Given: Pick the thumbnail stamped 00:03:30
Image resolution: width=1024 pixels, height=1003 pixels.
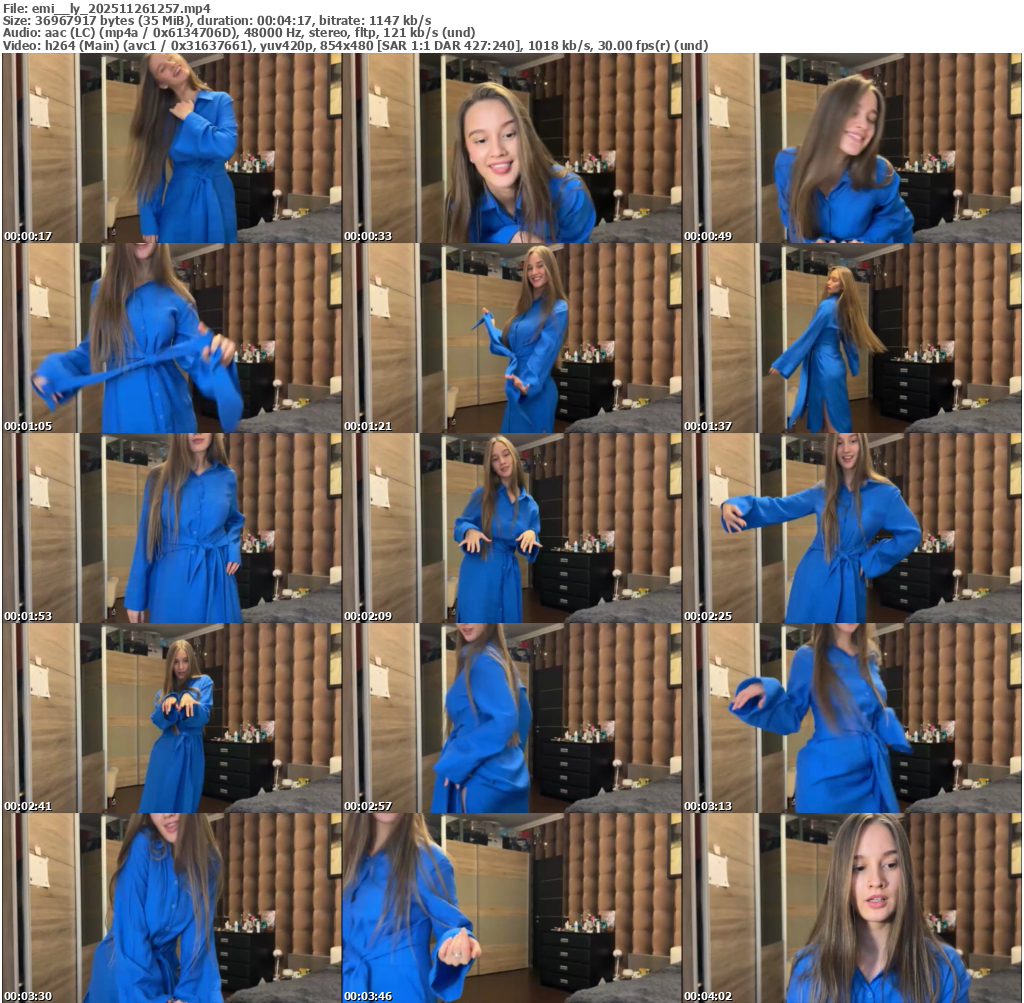Looking at the screenshot, I should pos(172,908).
